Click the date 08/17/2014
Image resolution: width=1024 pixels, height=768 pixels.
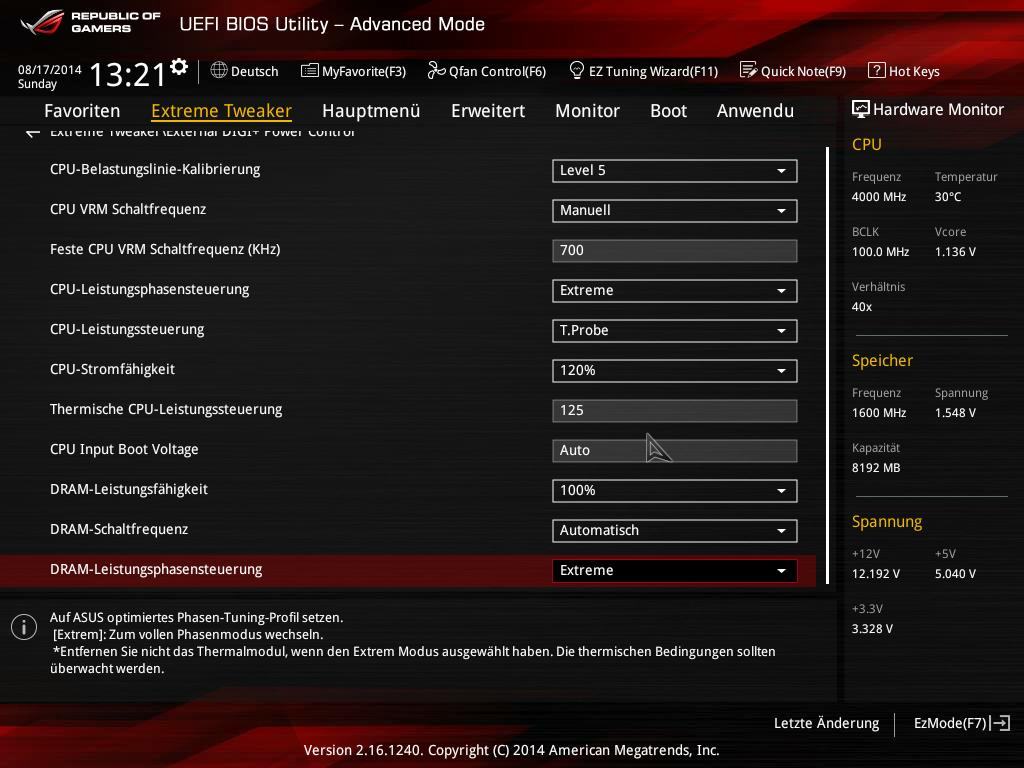[50, 69]
